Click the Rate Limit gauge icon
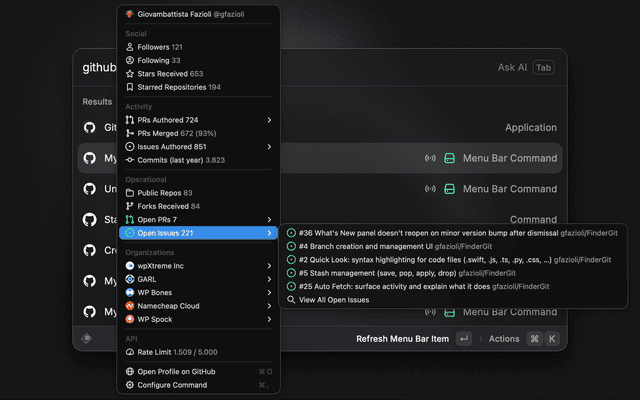This screenshot has width=640, height=400. (x=130, y=352)
